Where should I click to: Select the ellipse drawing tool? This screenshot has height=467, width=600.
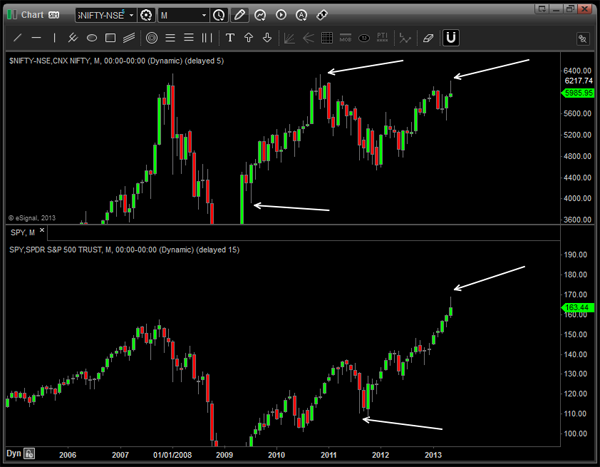(x=92, y=38)
